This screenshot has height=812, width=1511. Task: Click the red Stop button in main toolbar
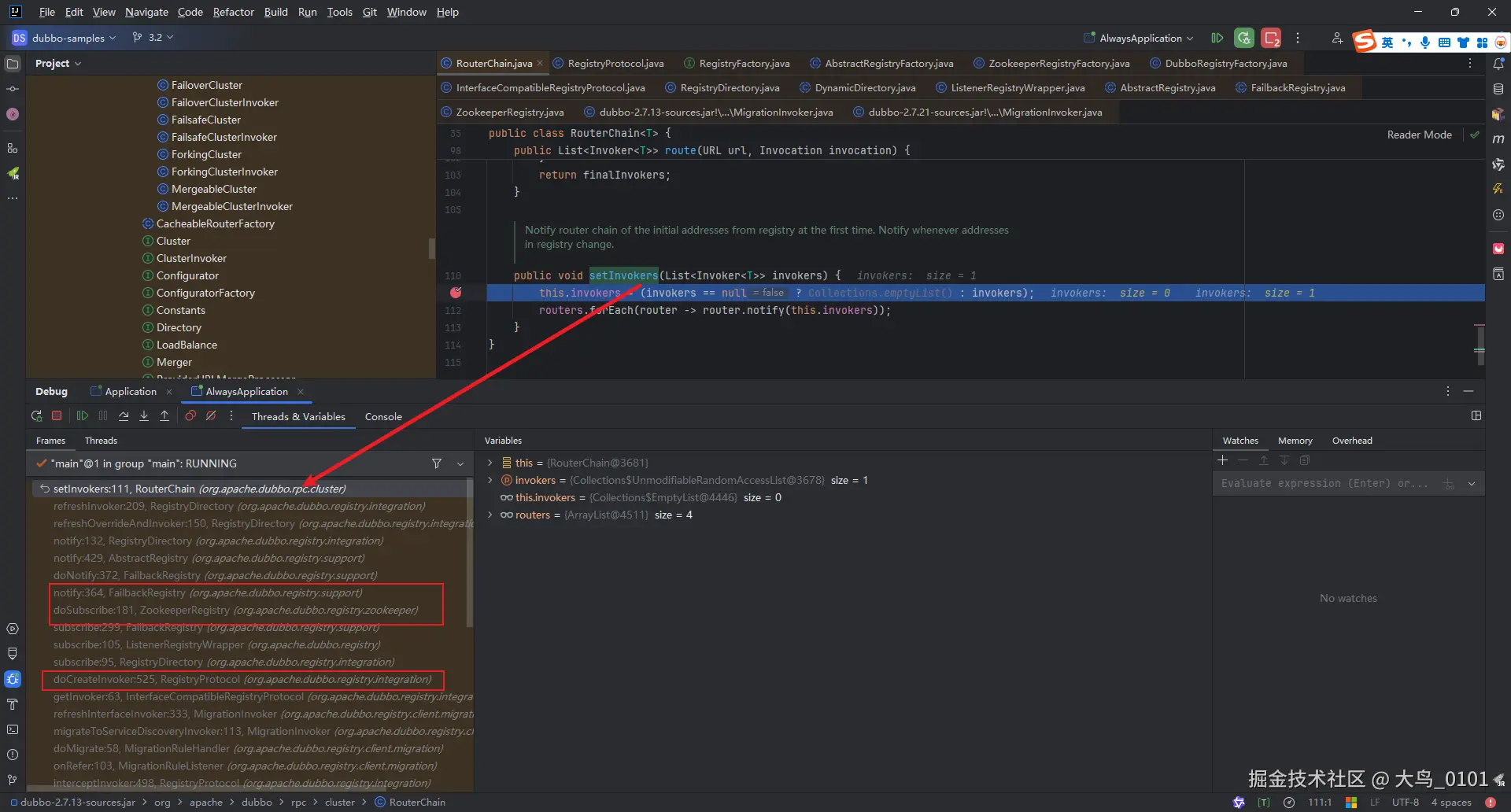click(x=1271, y=38)
